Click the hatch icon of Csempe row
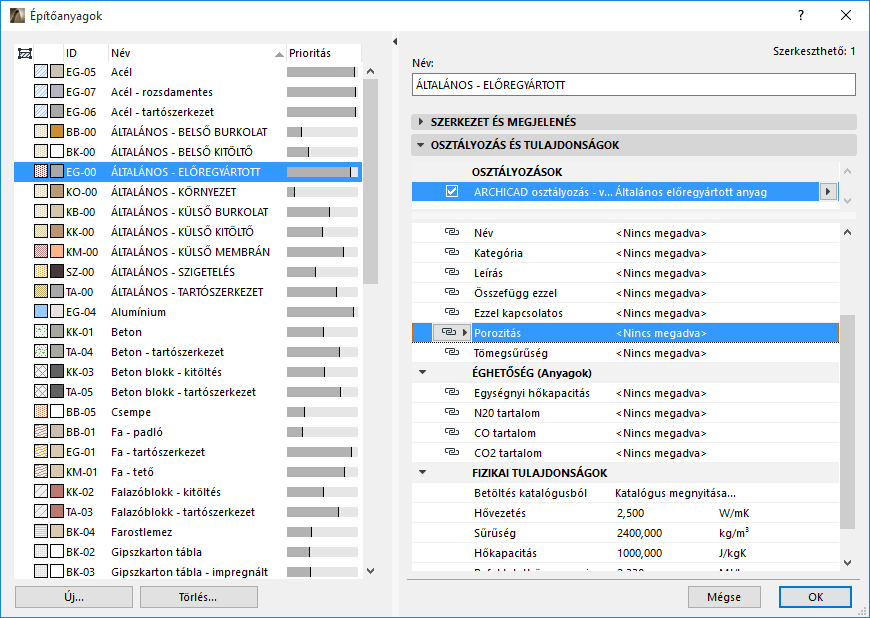Viewport: 870px width, 618px height. point(41,412)
